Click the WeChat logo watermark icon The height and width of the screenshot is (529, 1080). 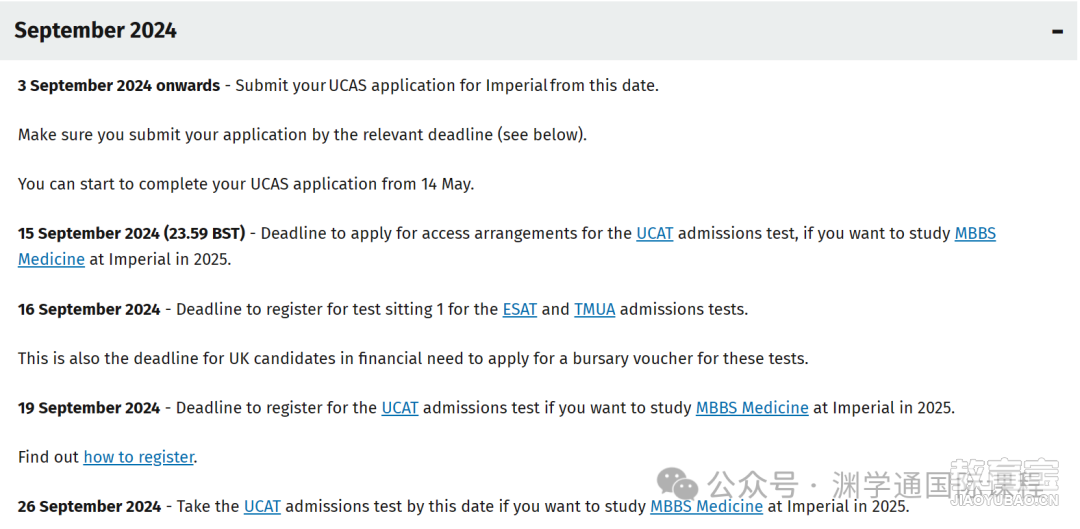click(x=676, y=484)
